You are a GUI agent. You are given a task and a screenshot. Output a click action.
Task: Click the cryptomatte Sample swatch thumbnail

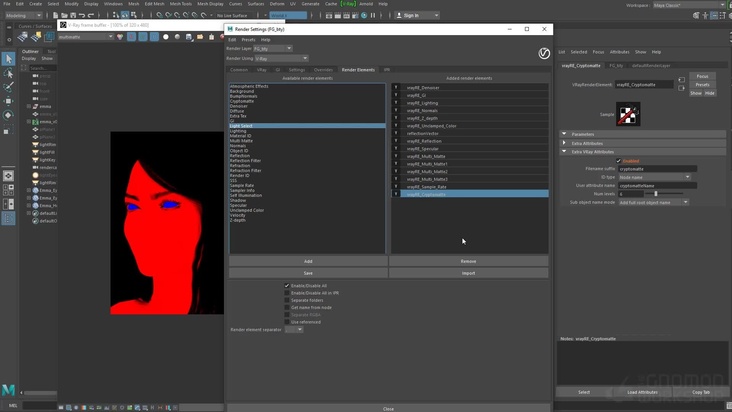[628, 114]
